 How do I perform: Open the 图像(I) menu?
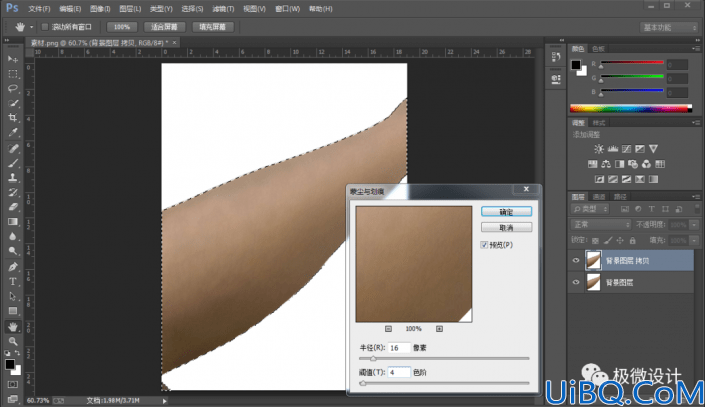[x=100, y=9]
